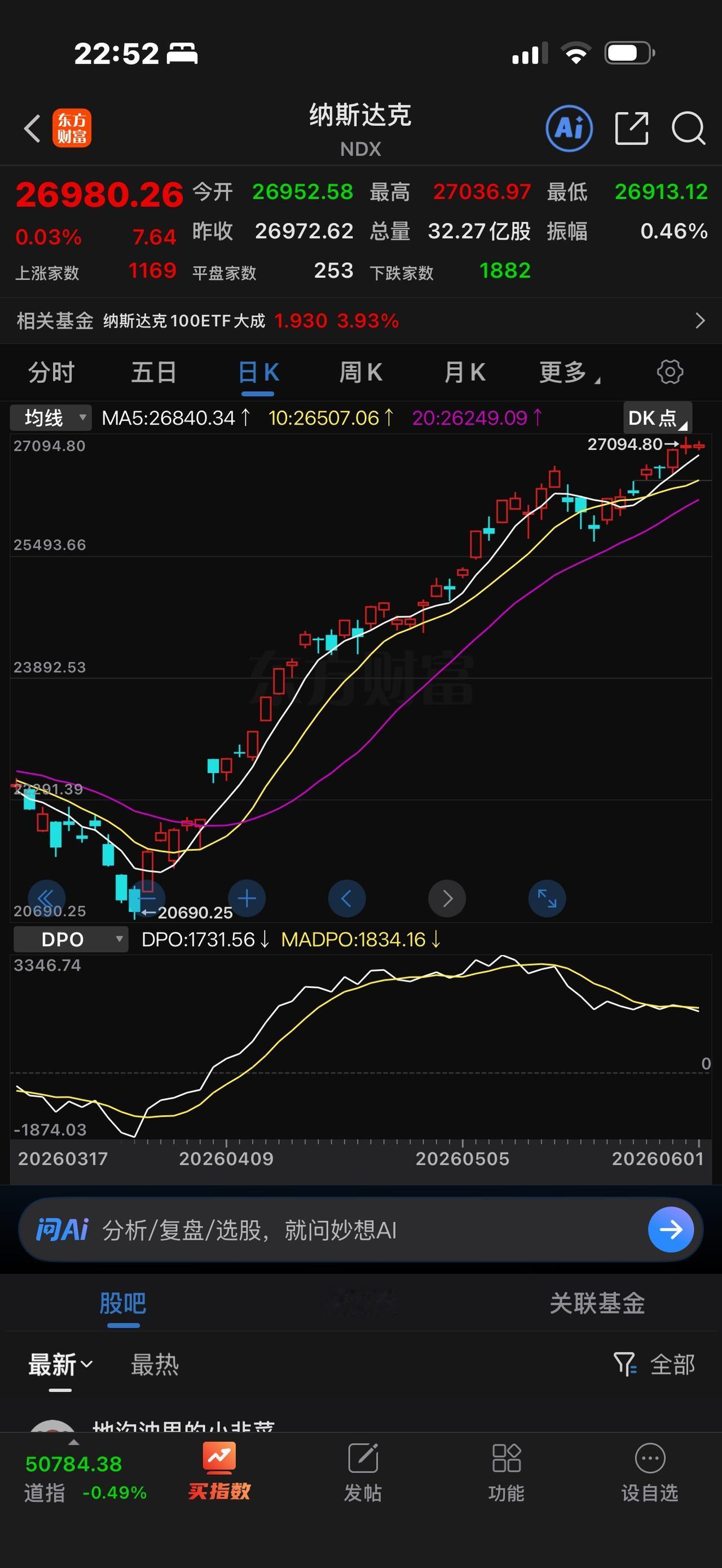Tap MA5:26840.34 value
722x1568 pixels.
coord(177,418)
